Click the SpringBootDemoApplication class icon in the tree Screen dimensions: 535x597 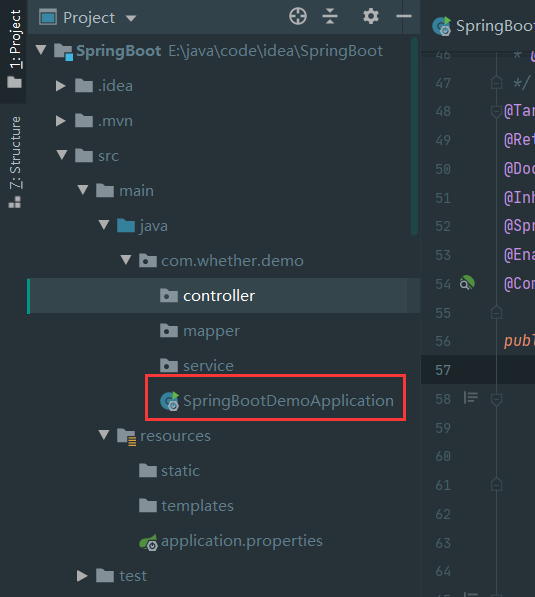(x=169, y=401)
